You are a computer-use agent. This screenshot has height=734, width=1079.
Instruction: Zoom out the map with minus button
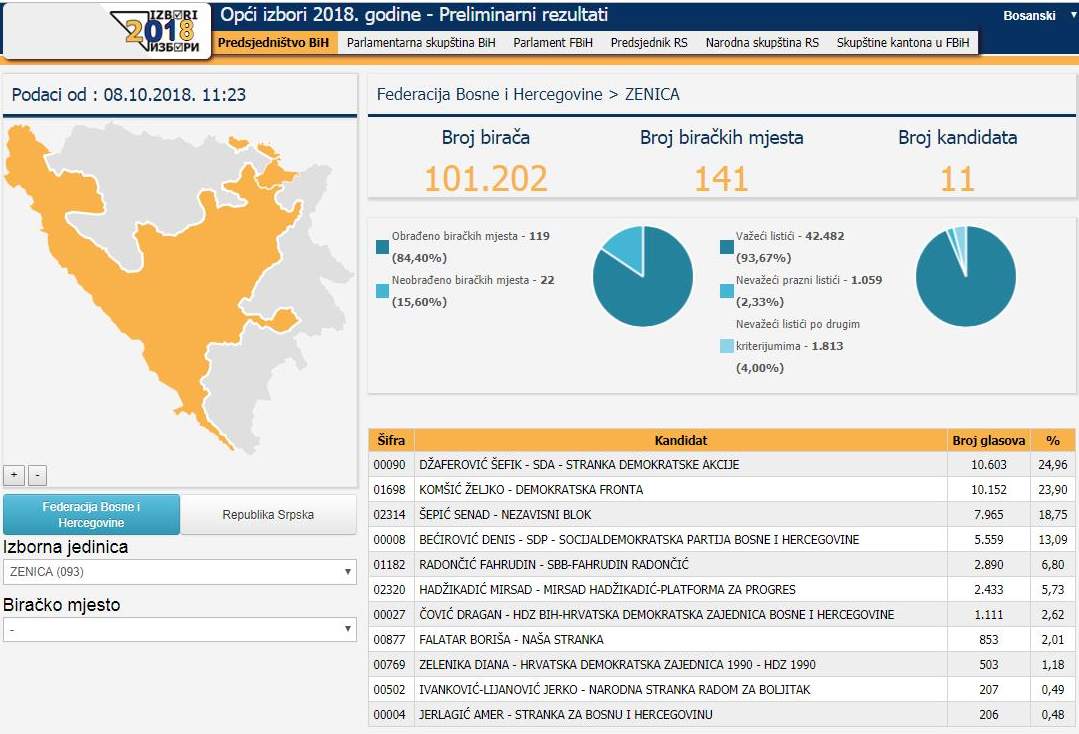[x=36, y=475]
